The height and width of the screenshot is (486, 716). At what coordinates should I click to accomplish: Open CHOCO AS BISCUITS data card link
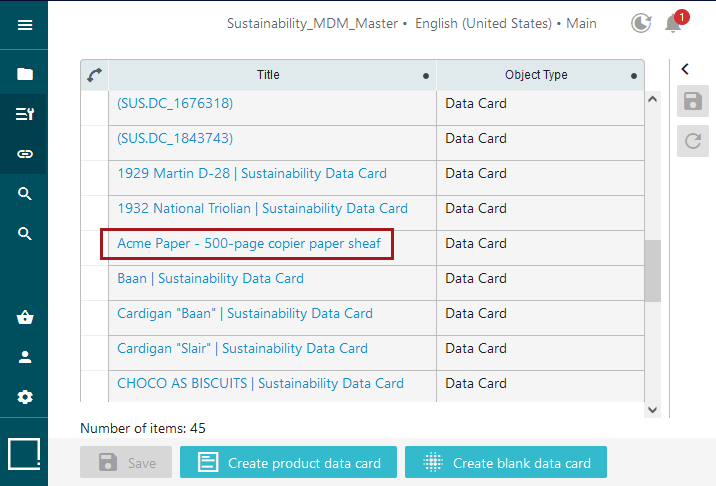(260, 383)
